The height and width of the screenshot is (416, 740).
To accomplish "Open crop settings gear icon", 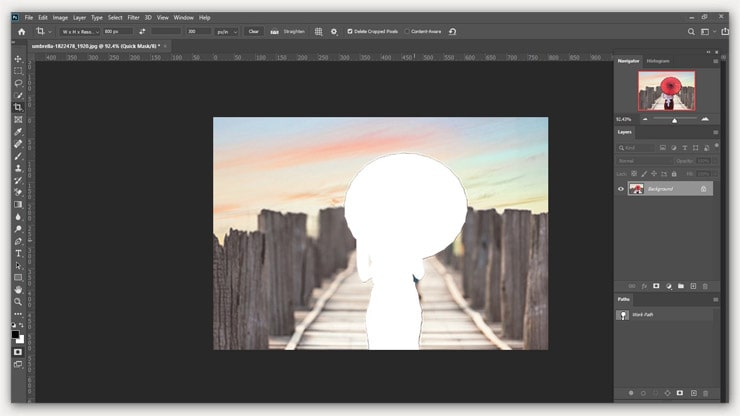I will (334, 32).
